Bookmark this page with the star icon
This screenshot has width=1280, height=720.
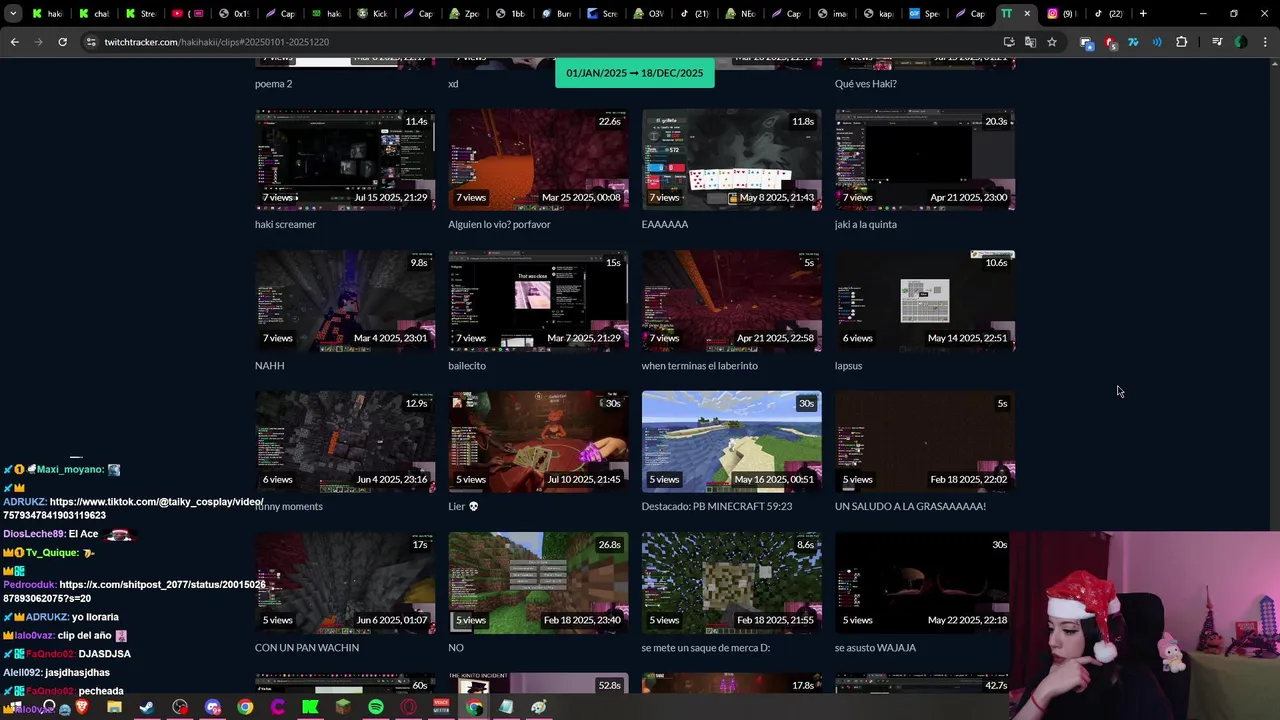tap(1051, 42)
